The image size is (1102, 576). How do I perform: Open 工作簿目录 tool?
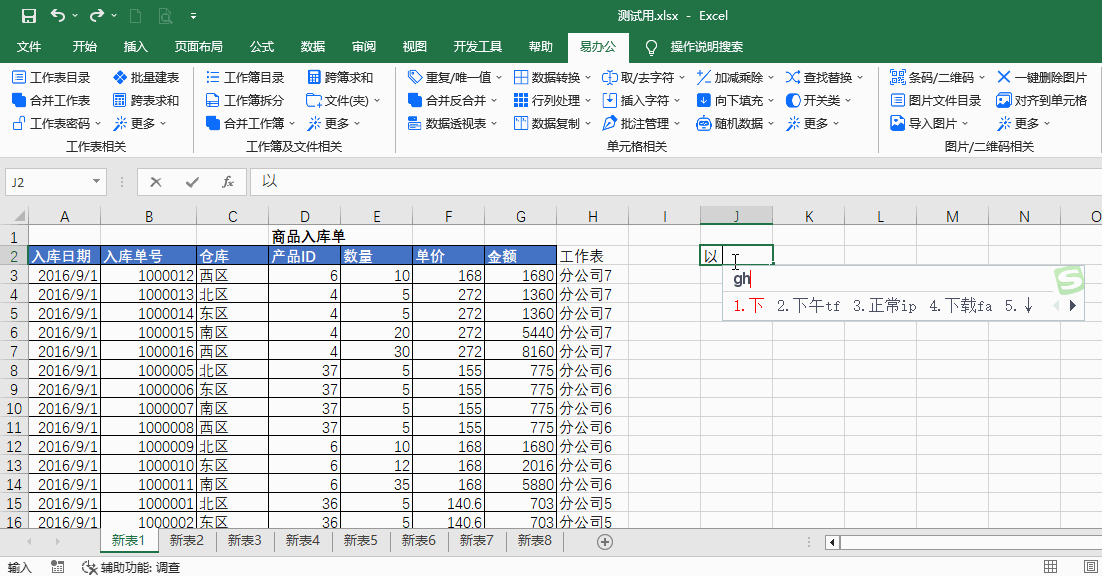click(245, 77)
